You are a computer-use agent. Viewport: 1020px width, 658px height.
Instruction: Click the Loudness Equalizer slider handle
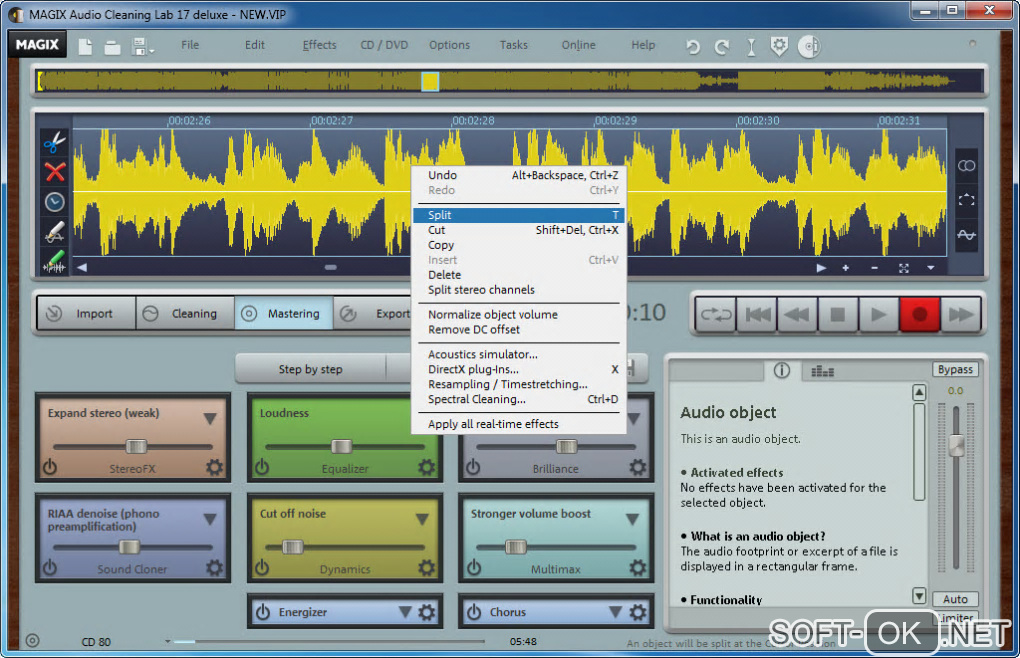[342, 446]
